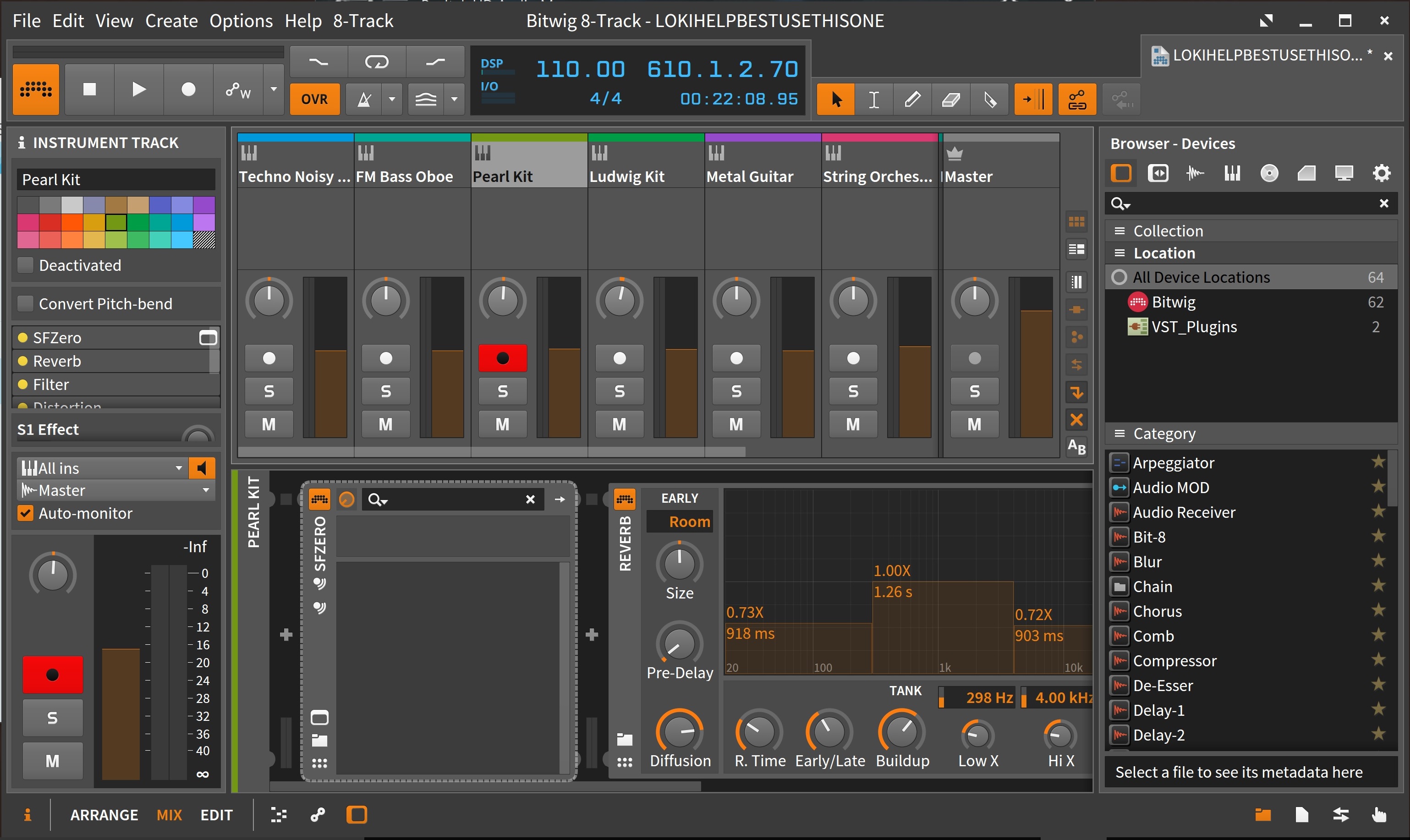Open Browser search options dropdown
The height and width of the screenshot is (840, 1410).
pos(1121,203)
